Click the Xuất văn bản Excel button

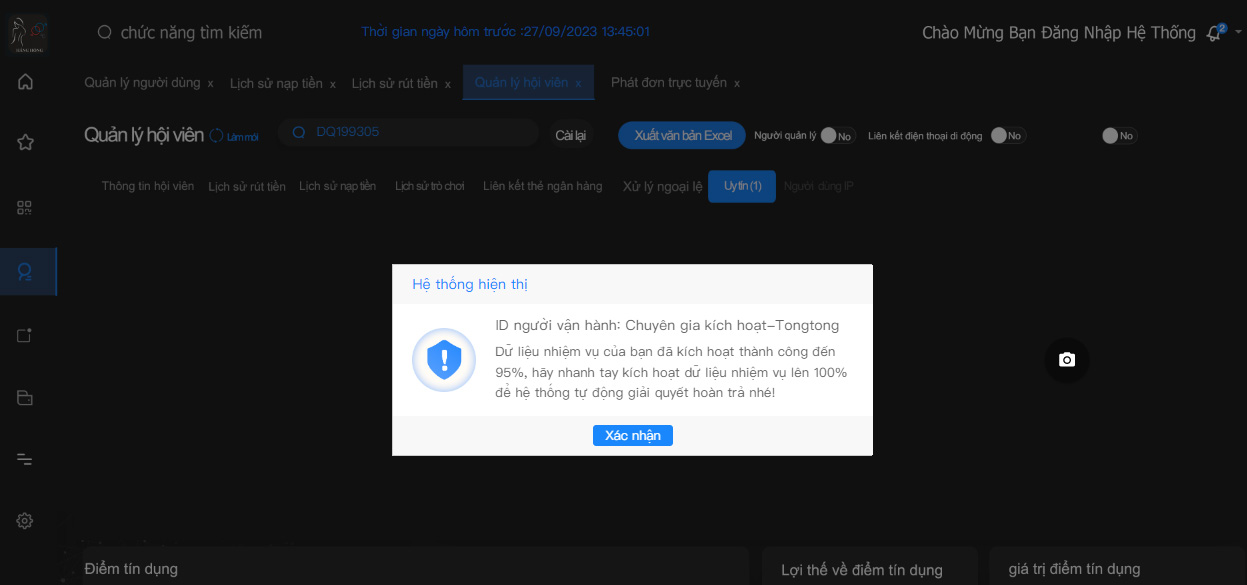coord(682,135)
